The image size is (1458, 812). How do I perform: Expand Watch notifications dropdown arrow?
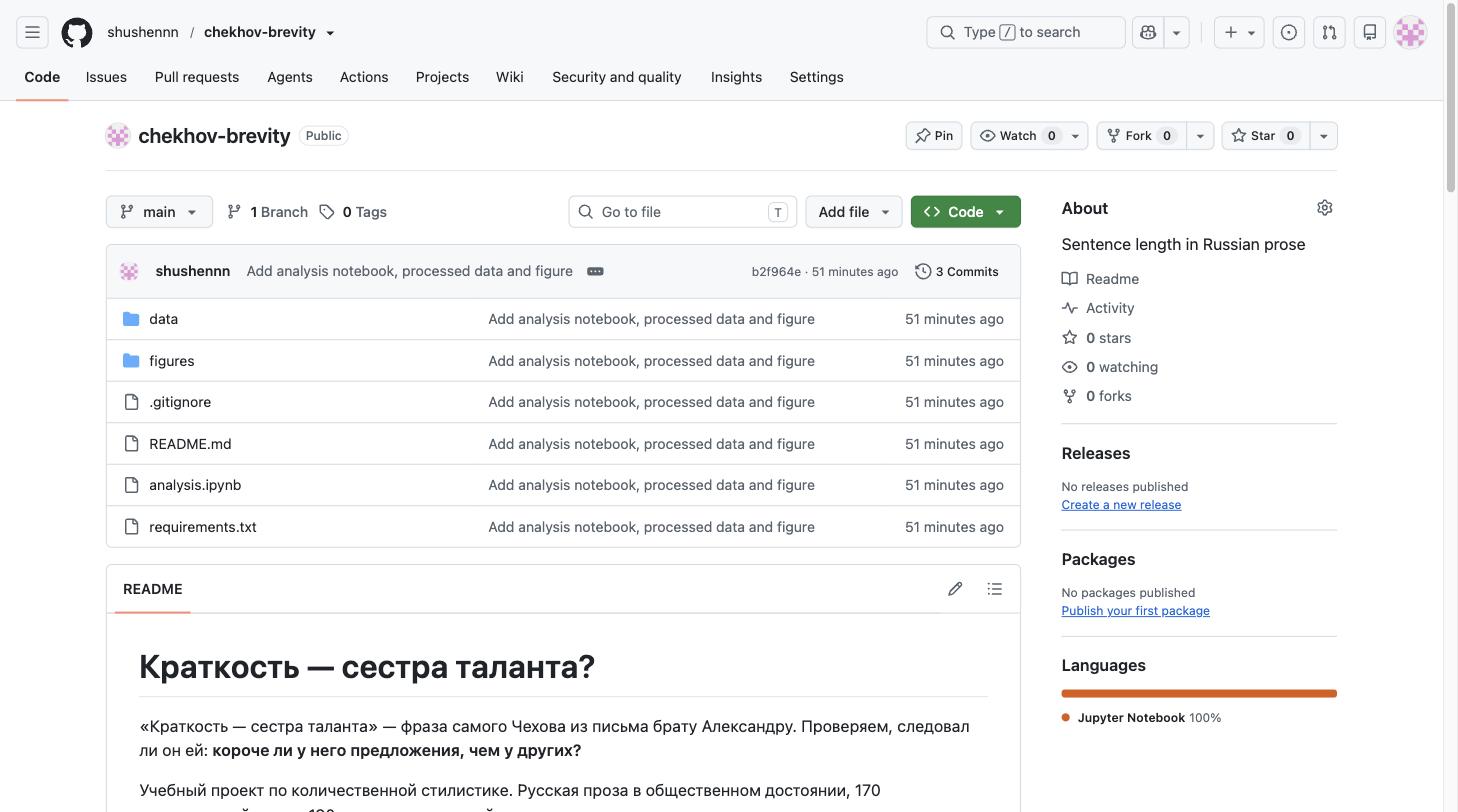(x=1076, y=136)
